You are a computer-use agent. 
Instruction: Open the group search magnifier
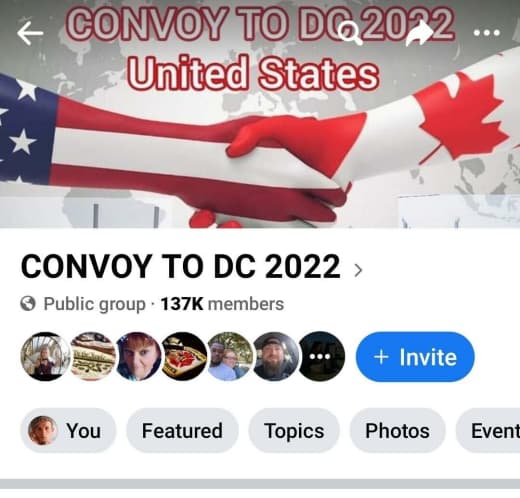(350, 33)
